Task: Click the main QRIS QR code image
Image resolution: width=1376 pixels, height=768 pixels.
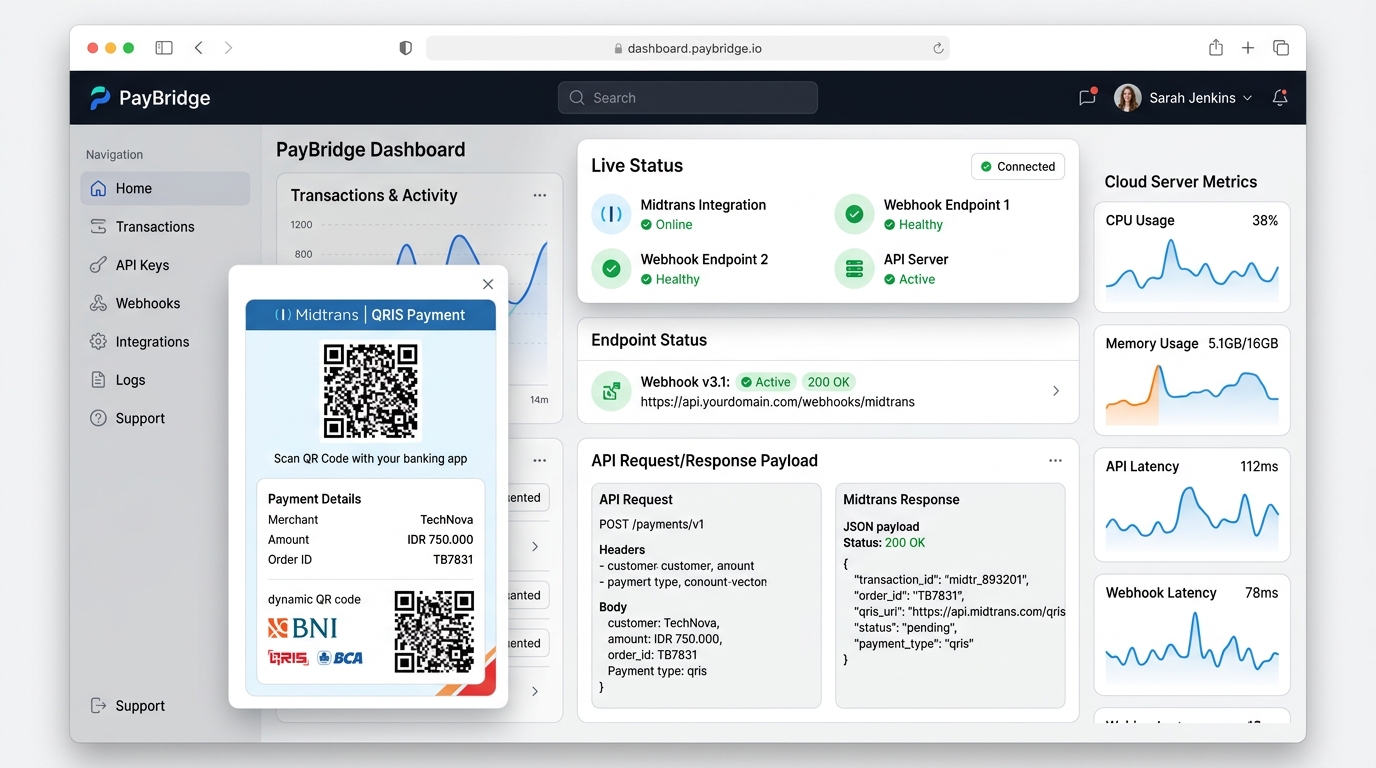Action: click(371, 391)
